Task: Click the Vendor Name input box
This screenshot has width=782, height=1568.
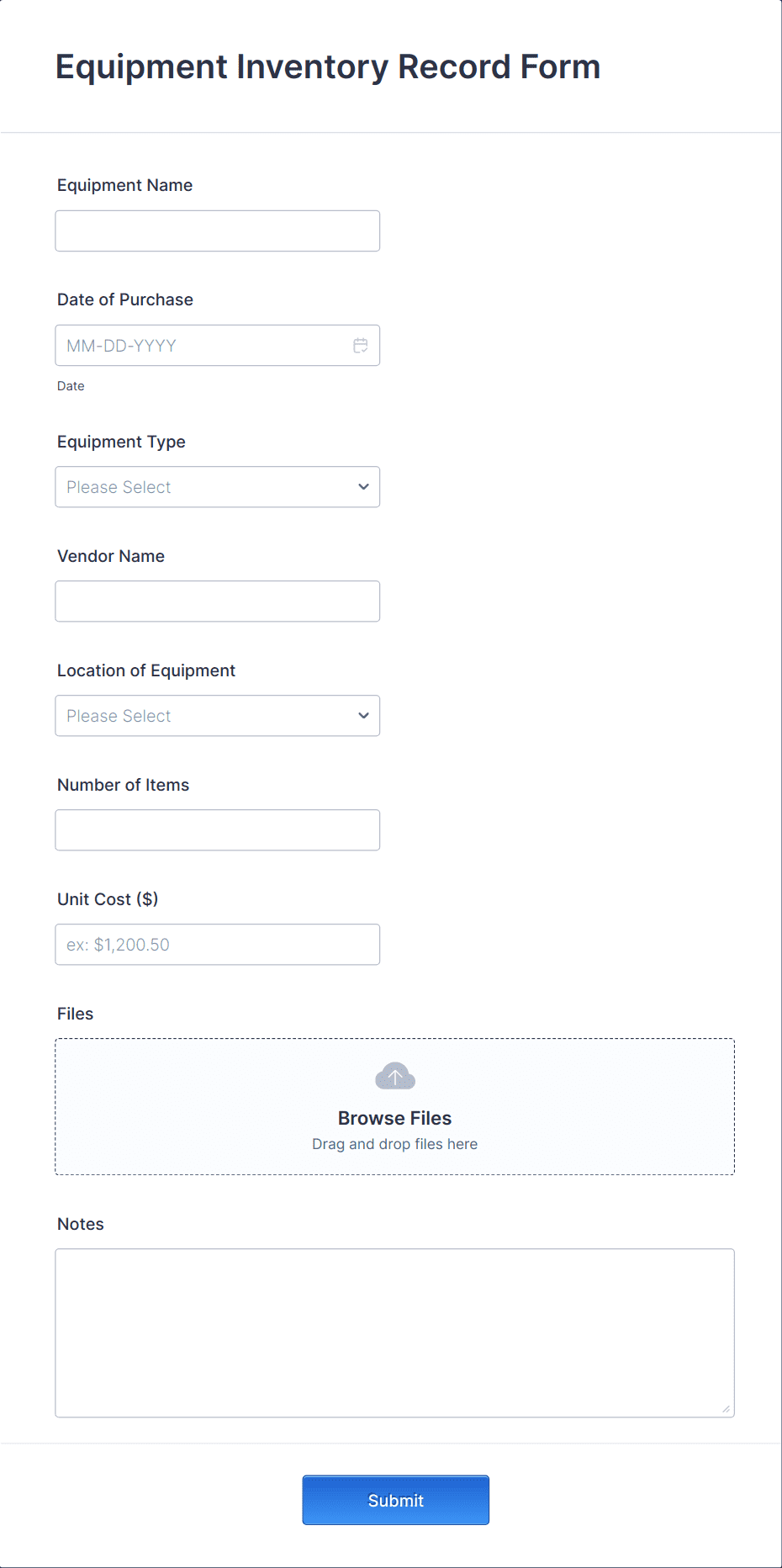Action: (217, 601)
